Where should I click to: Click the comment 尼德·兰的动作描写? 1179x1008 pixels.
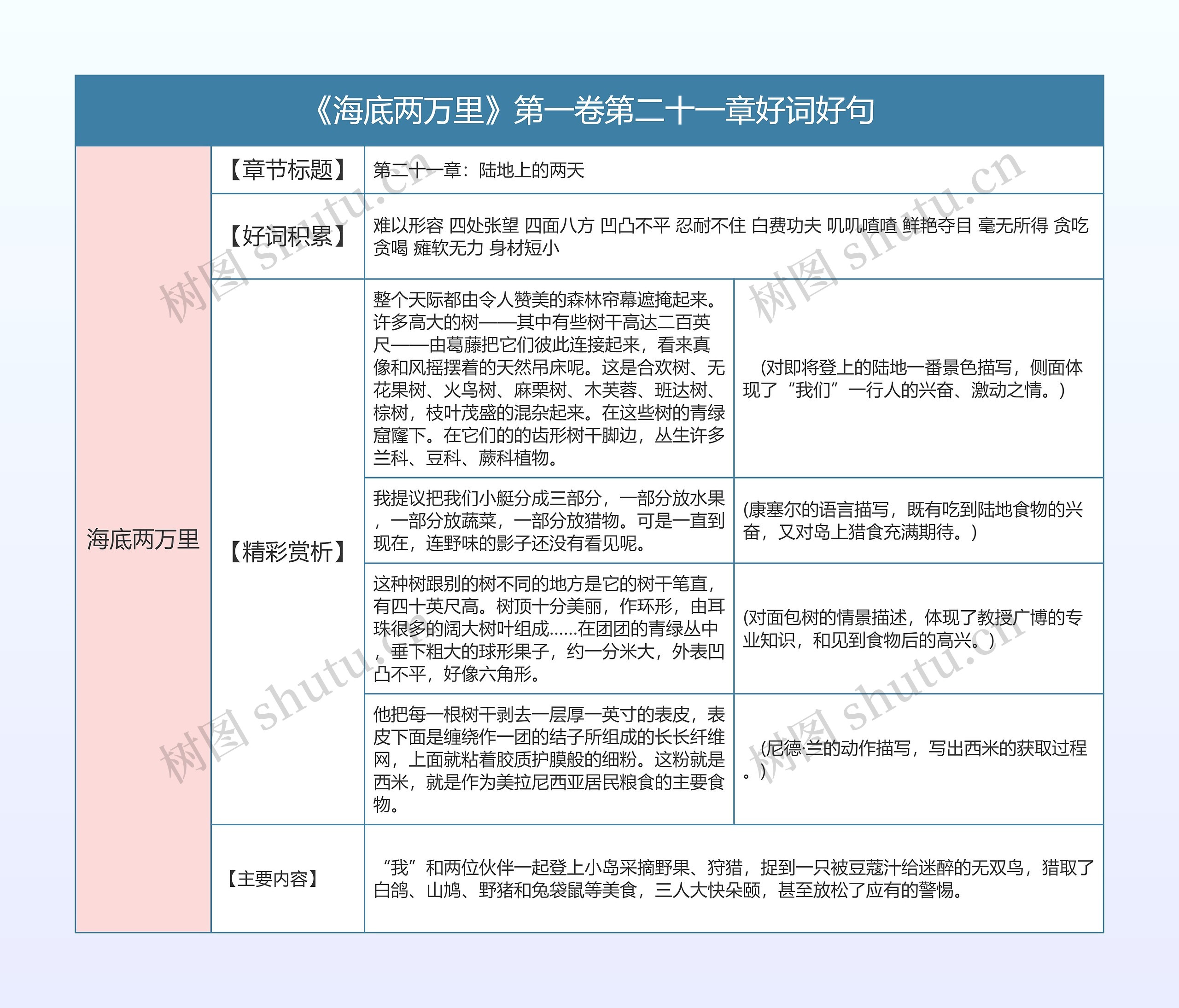(915, 759)
